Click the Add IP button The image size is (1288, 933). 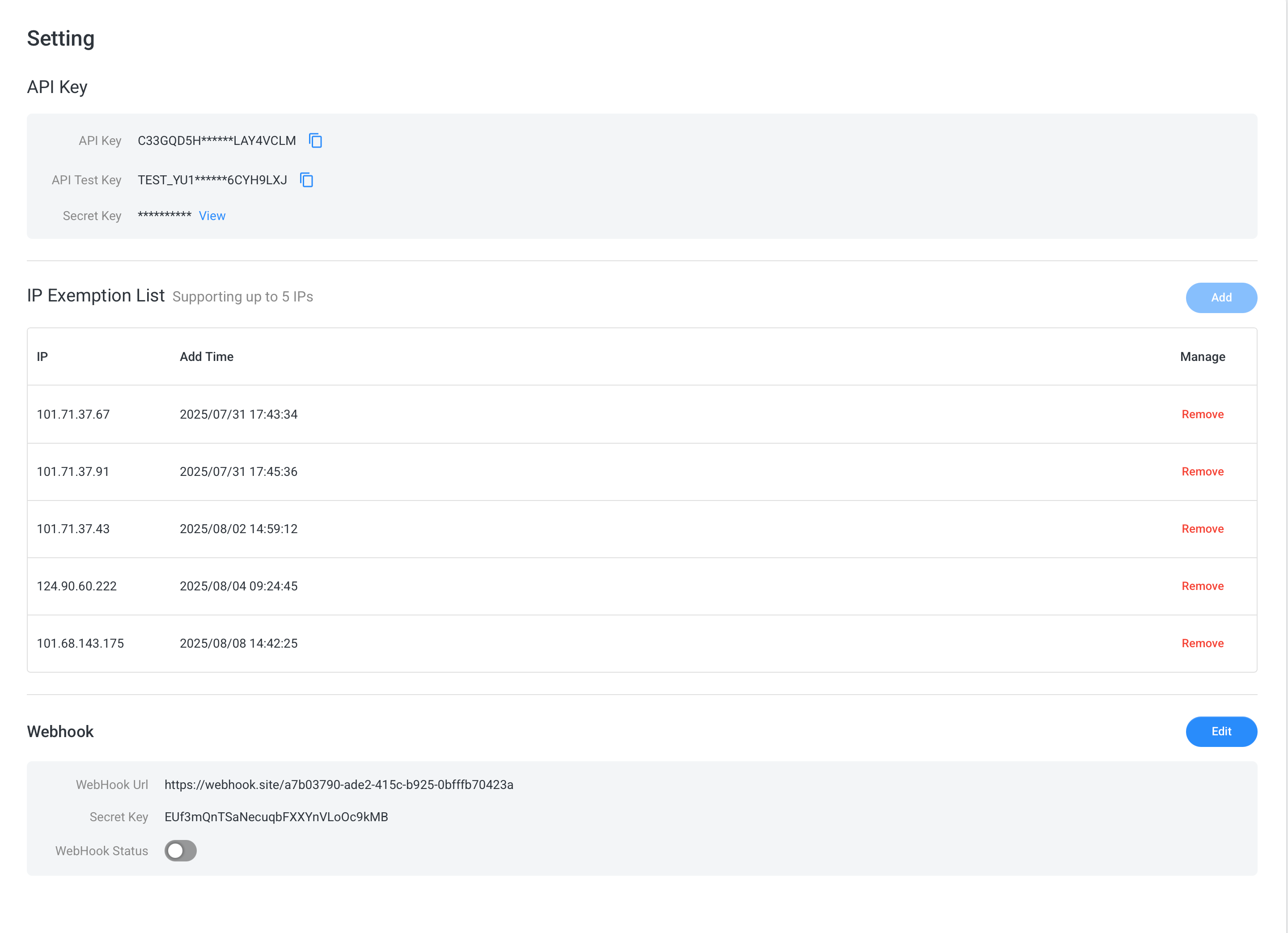pos(1220,297)
